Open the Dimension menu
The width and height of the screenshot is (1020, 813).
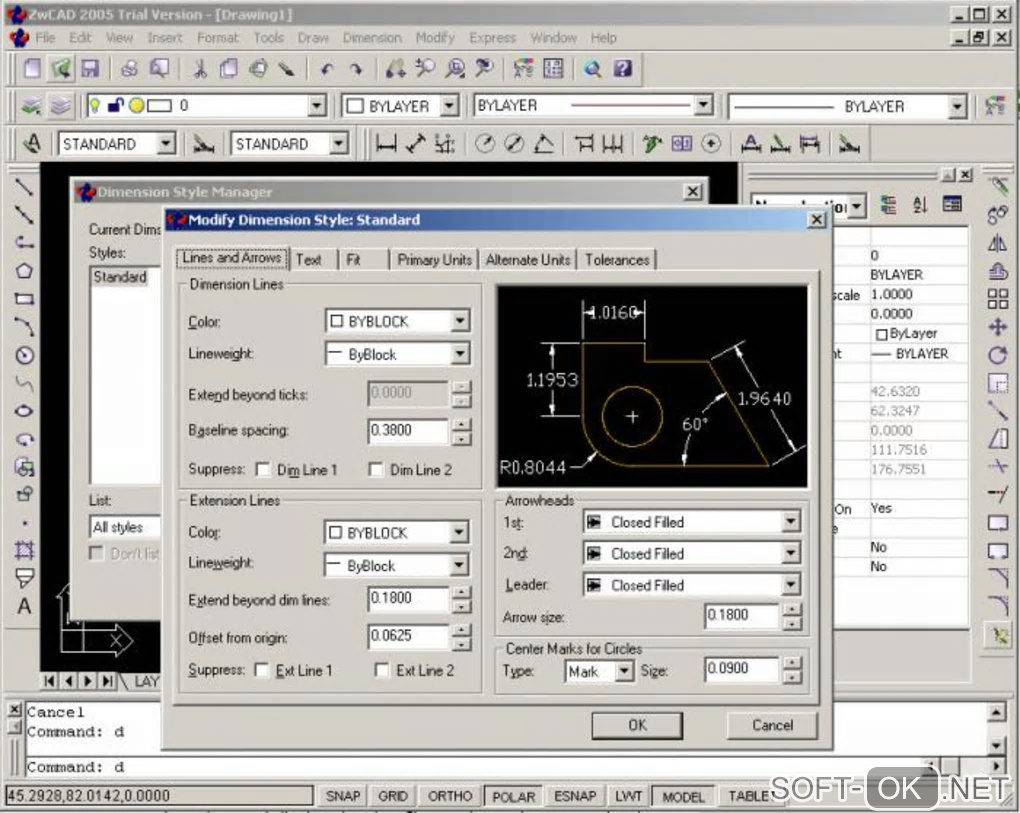(371, 38)
